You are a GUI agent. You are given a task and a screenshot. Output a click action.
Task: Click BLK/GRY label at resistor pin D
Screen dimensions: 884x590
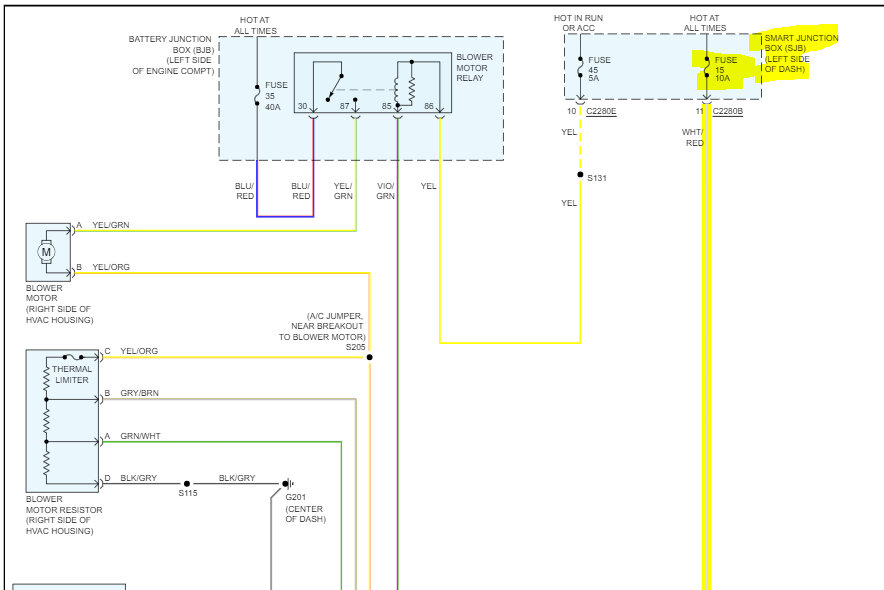click(x=138, y=478)
